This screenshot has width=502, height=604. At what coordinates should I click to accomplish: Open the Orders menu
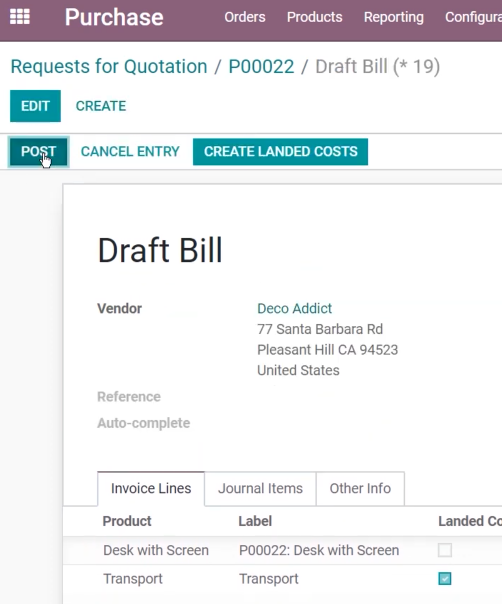point(245,17)
